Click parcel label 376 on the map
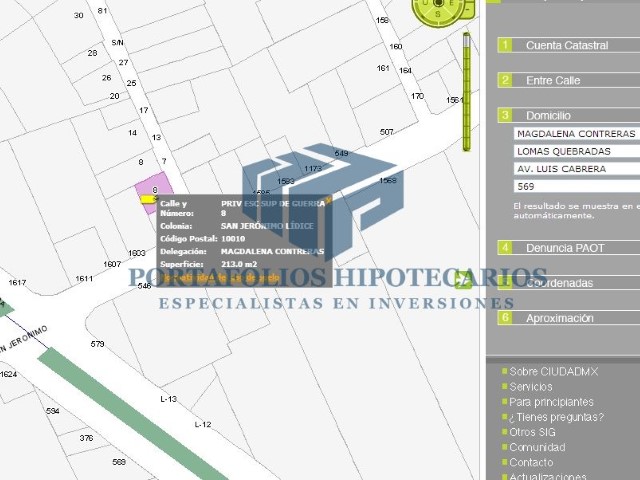 tap(86, 438)
